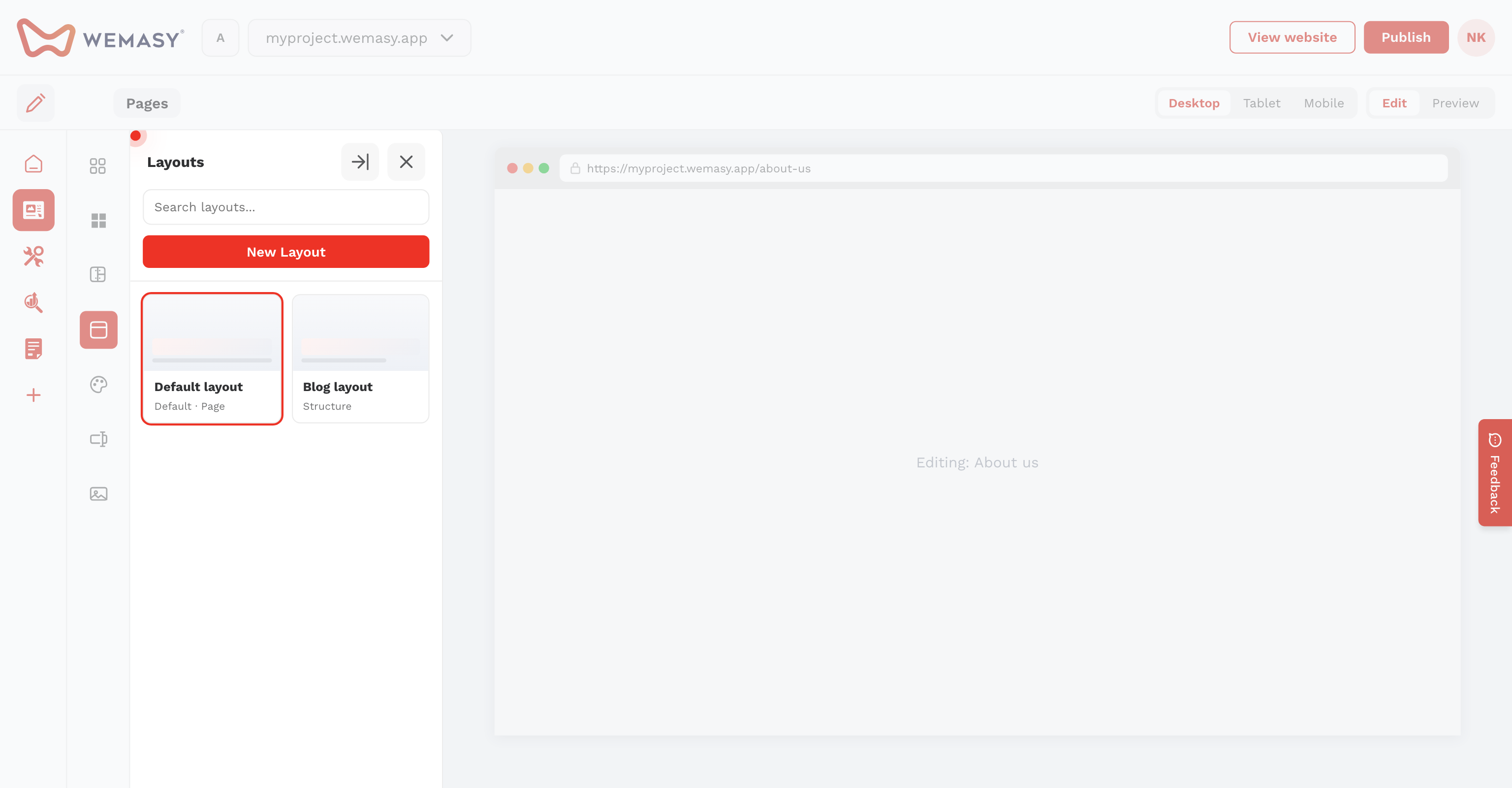
Task: Focus the Search layouts input field
Action: coord(286,207)
